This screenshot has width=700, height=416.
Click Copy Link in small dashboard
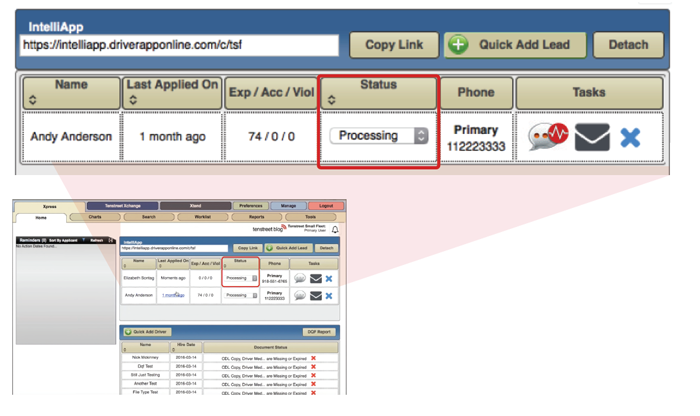tap(248, 248)
